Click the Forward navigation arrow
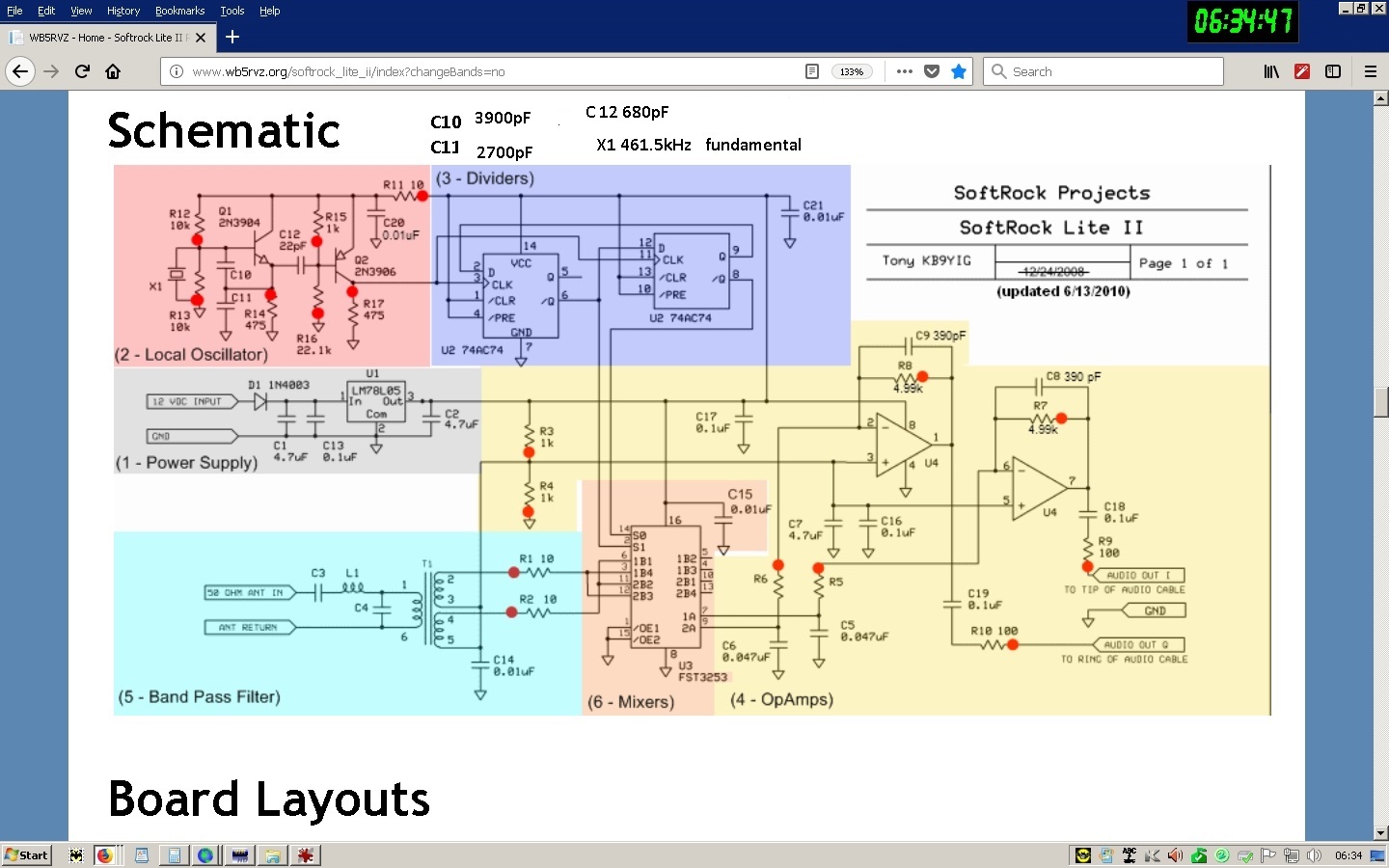Image resolution: width=1389 pixels, height=868 pixels. pyautogui.click(x=51, y=71)
